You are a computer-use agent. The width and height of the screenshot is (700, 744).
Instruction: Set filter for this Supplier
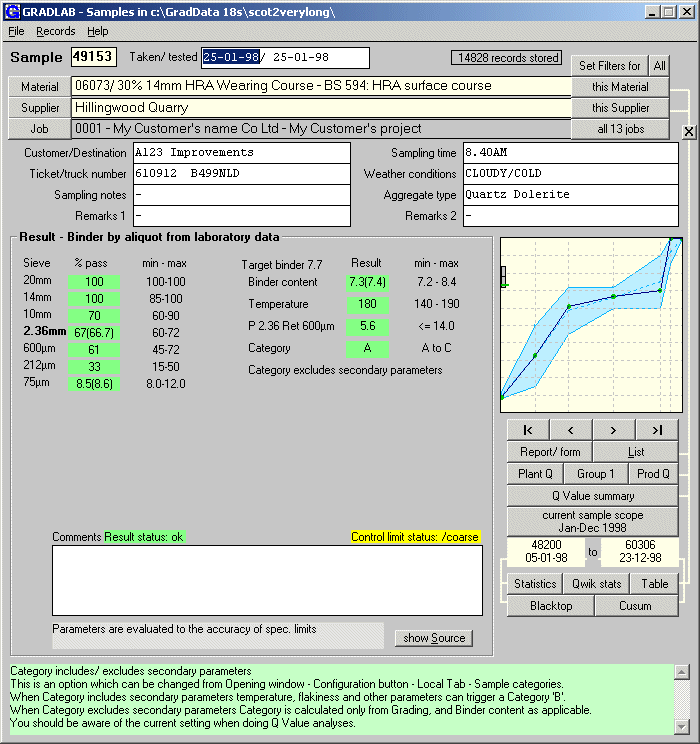[620, 108]
